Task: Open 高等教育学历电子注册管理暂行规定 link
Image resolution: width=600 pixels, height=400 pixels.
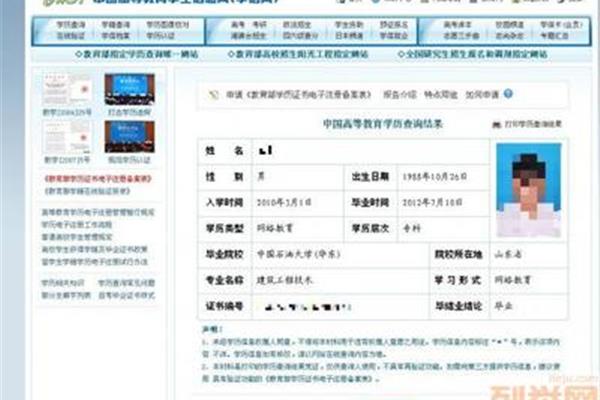Action: (98, 212)
